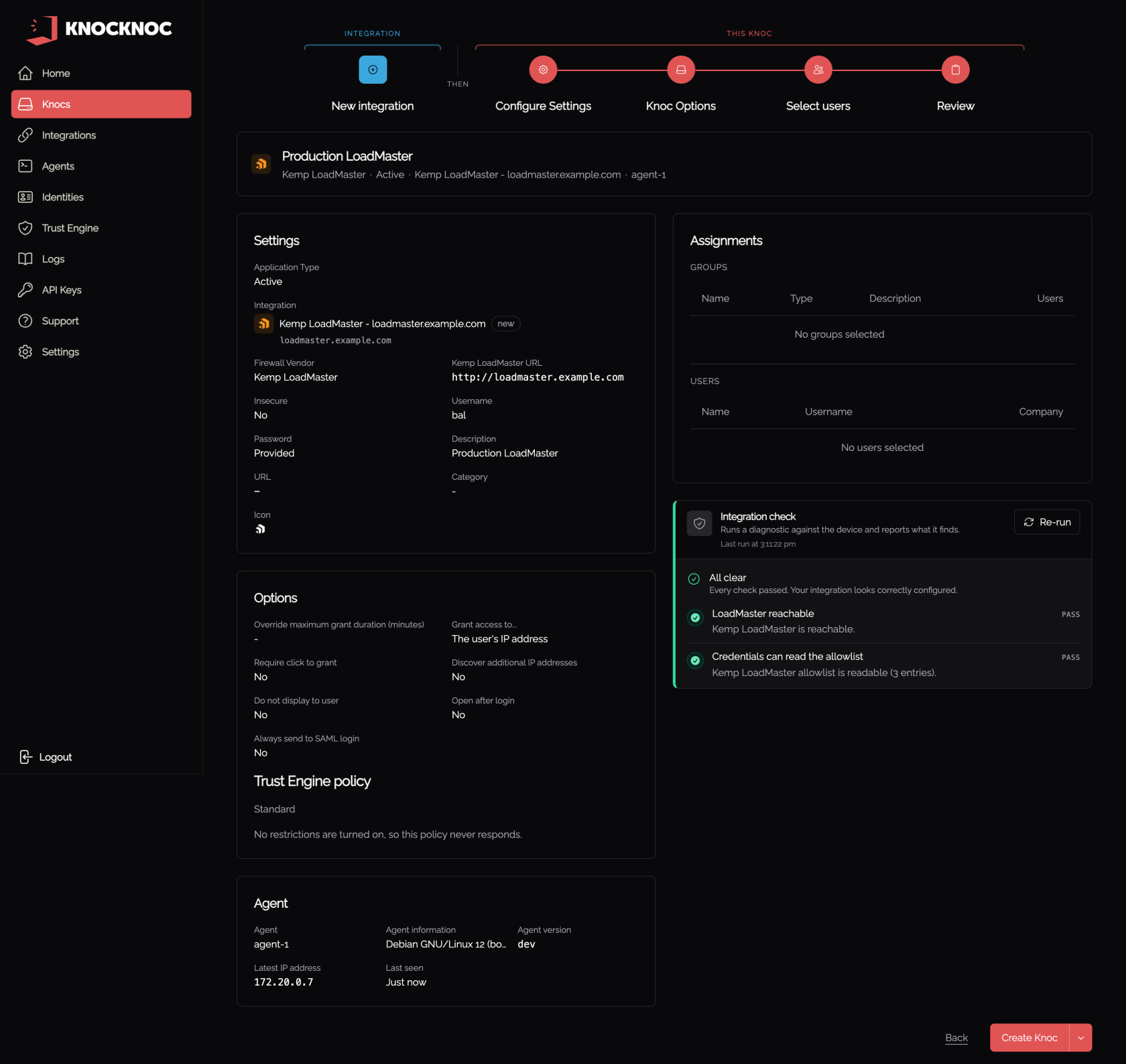1126x1064 pixels.
Task: Click the Logout door icon
Action: [25, 757]
